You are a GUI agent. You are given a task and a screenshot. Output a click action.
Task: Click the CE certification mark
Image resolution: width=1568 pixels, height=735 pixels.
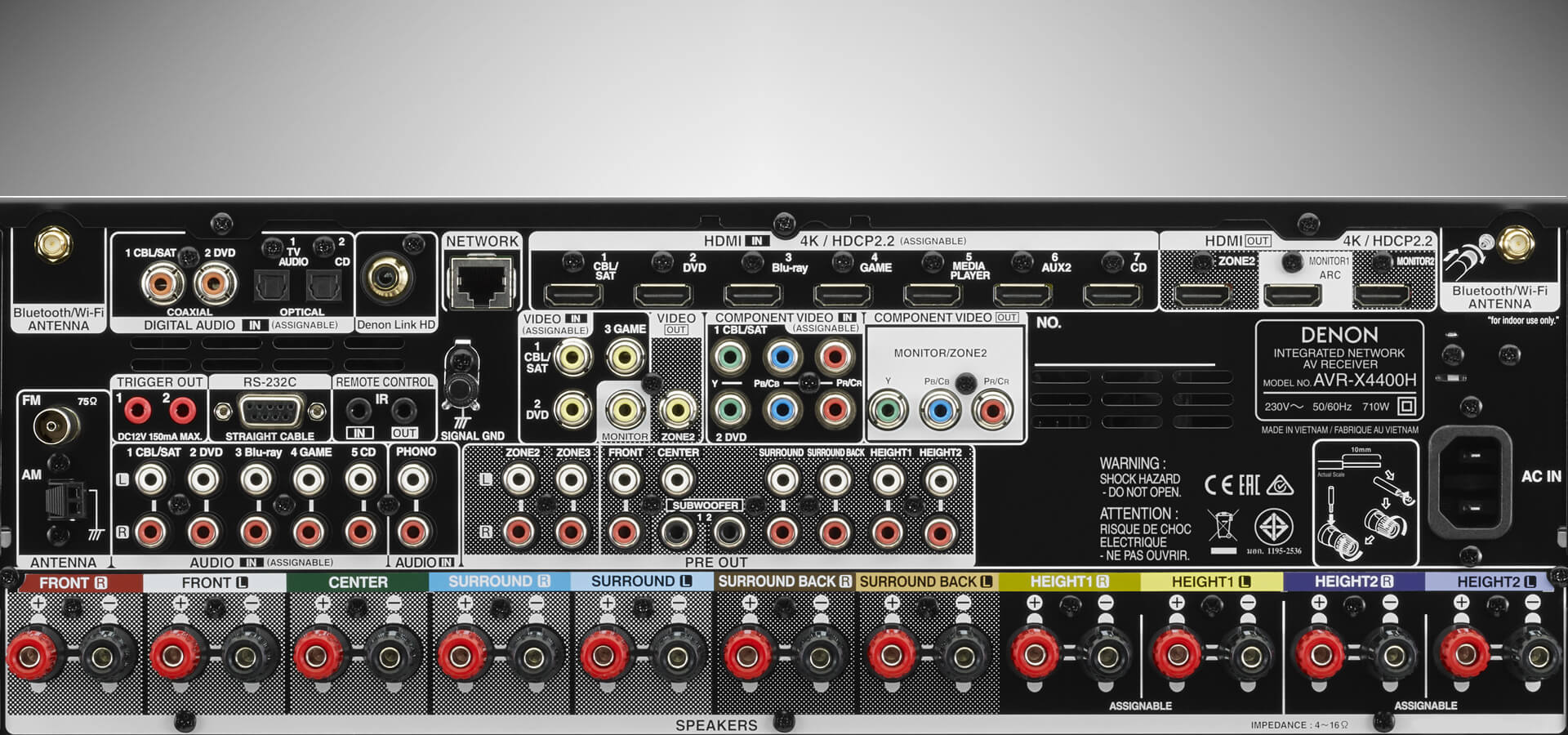1219,486
